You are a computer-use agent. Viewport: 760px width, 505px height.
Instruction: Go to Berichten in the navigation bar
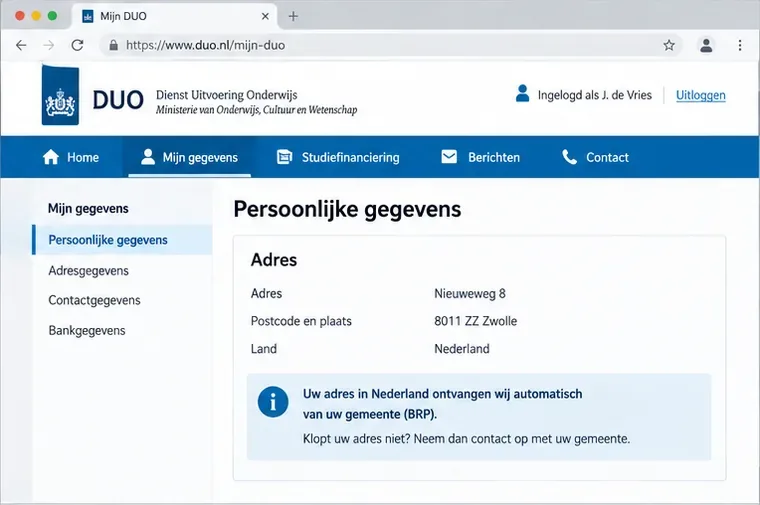(x=480, y=157)
